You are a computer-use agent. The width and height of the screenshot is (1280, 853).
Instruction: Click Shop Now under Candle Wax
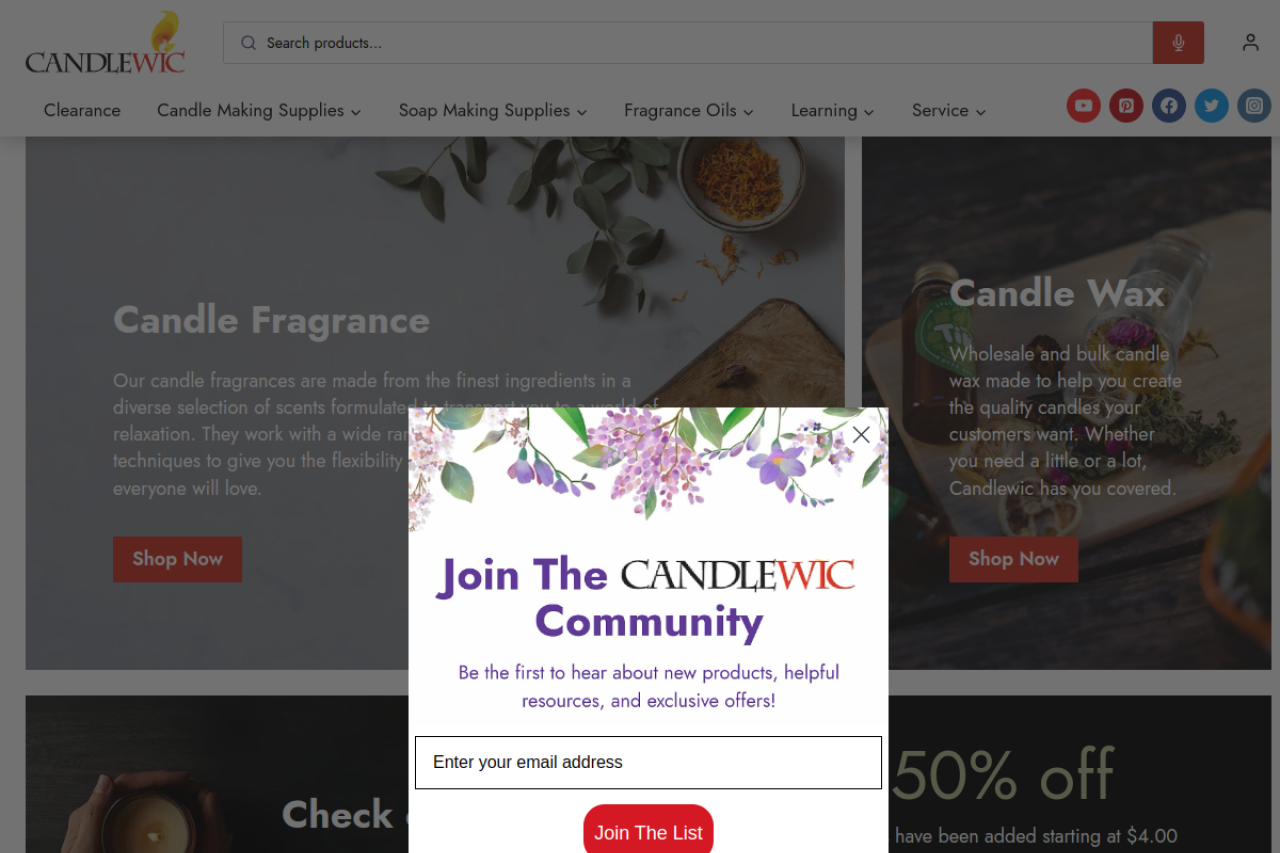point(1013,559)
